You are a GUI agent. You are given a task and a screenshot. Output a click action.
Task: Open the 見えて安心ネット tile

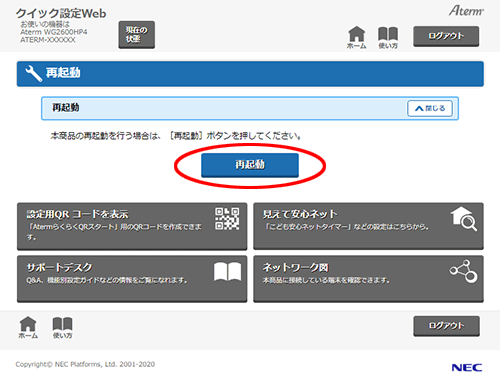tap(368, 226)
